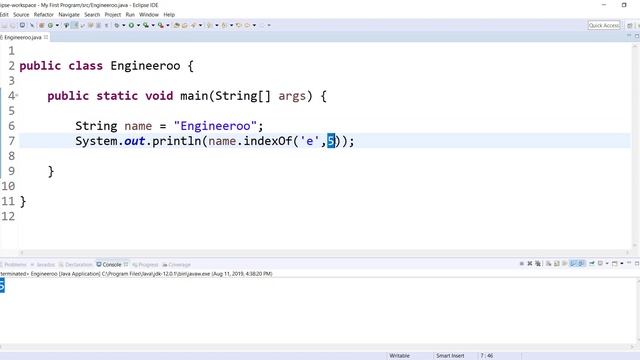Click the green Run button in the toolbar

(131, 25)
